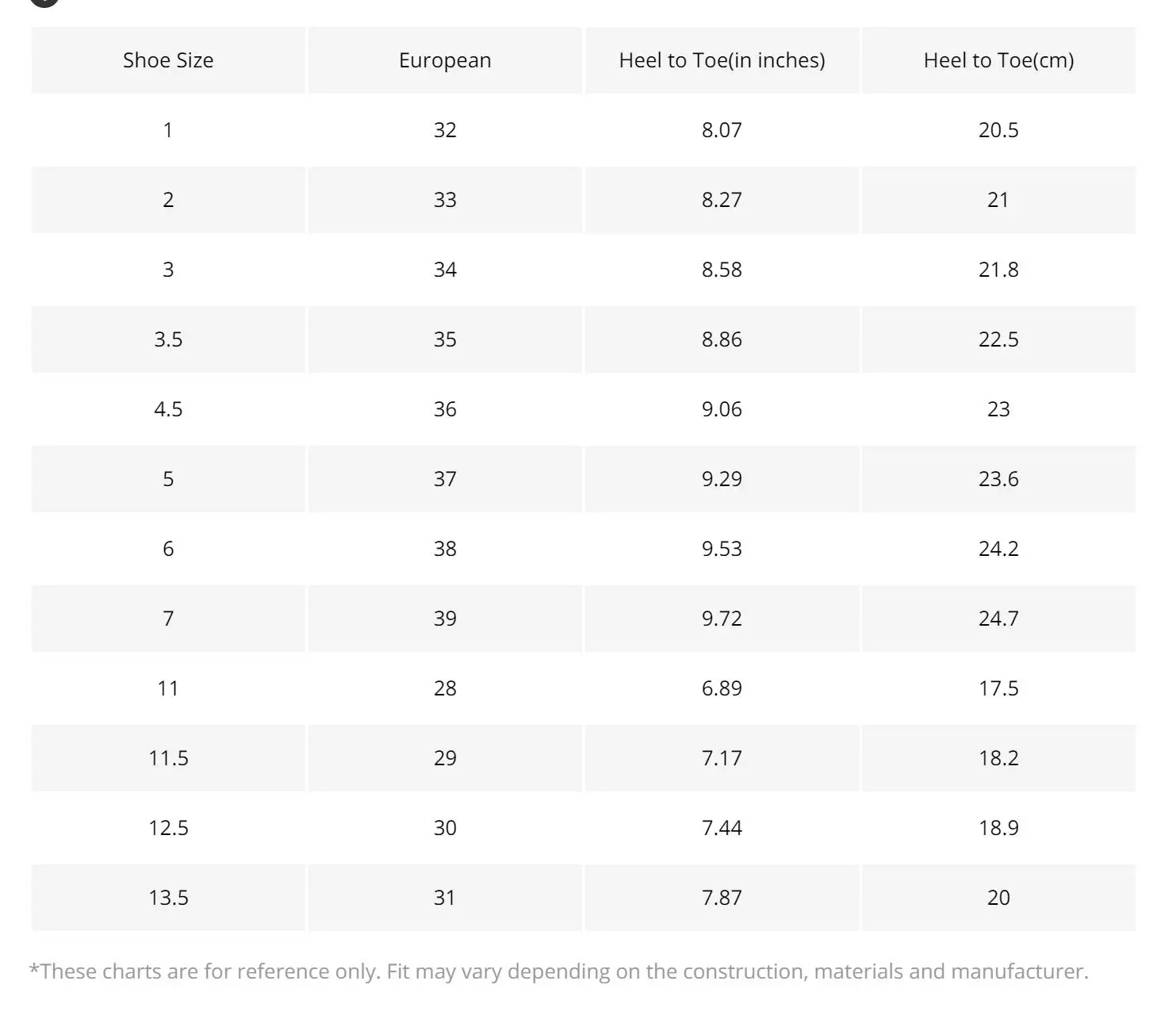Screen dimensions: 1176x1023
Task: Select the shoe size 11.5 cell
Action: click(x=168, y=758)
